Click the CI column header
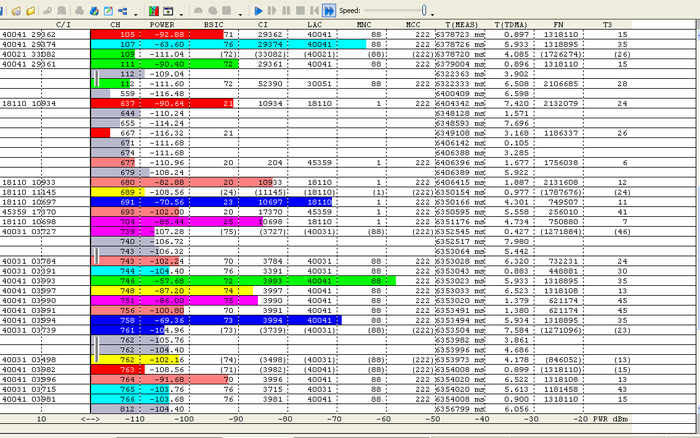 pyautogui.click(x=262, y=25)
